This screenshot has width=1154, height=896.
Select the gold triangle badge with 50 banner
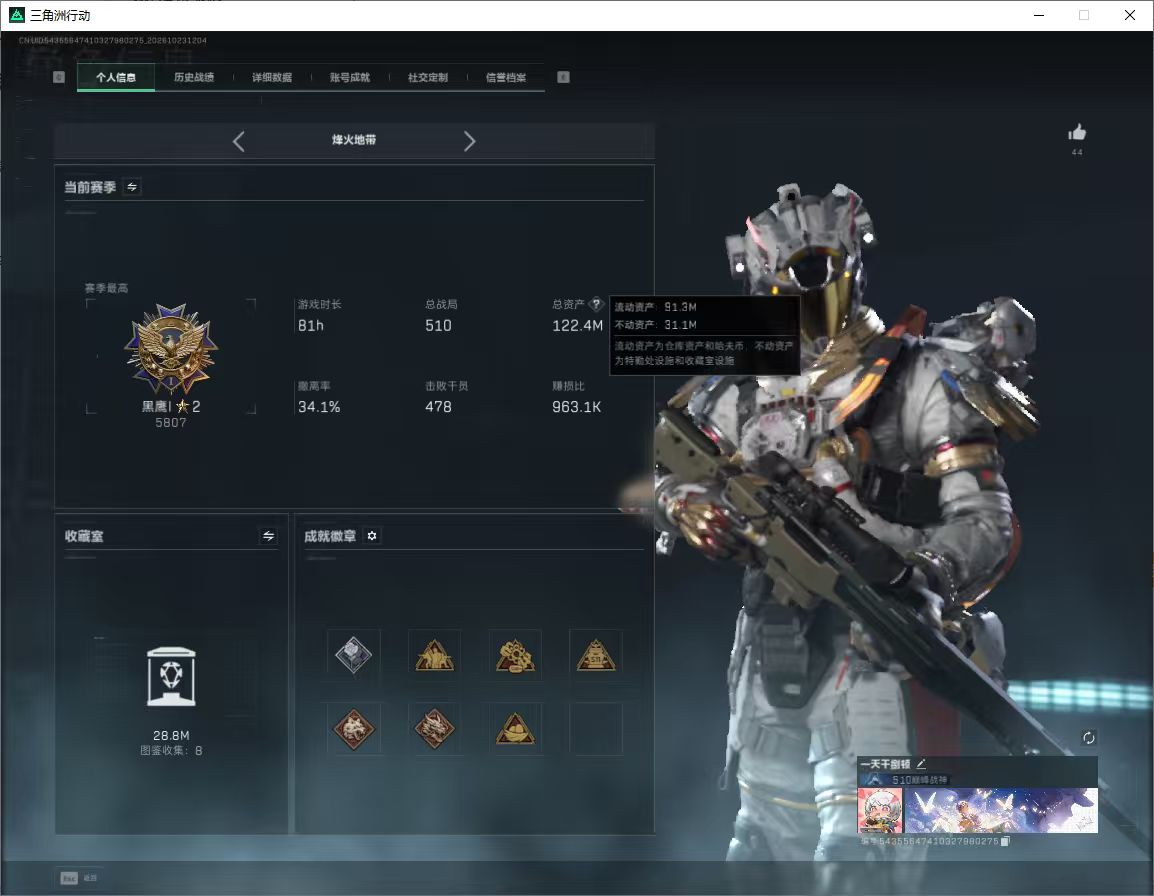pos(596,655)
